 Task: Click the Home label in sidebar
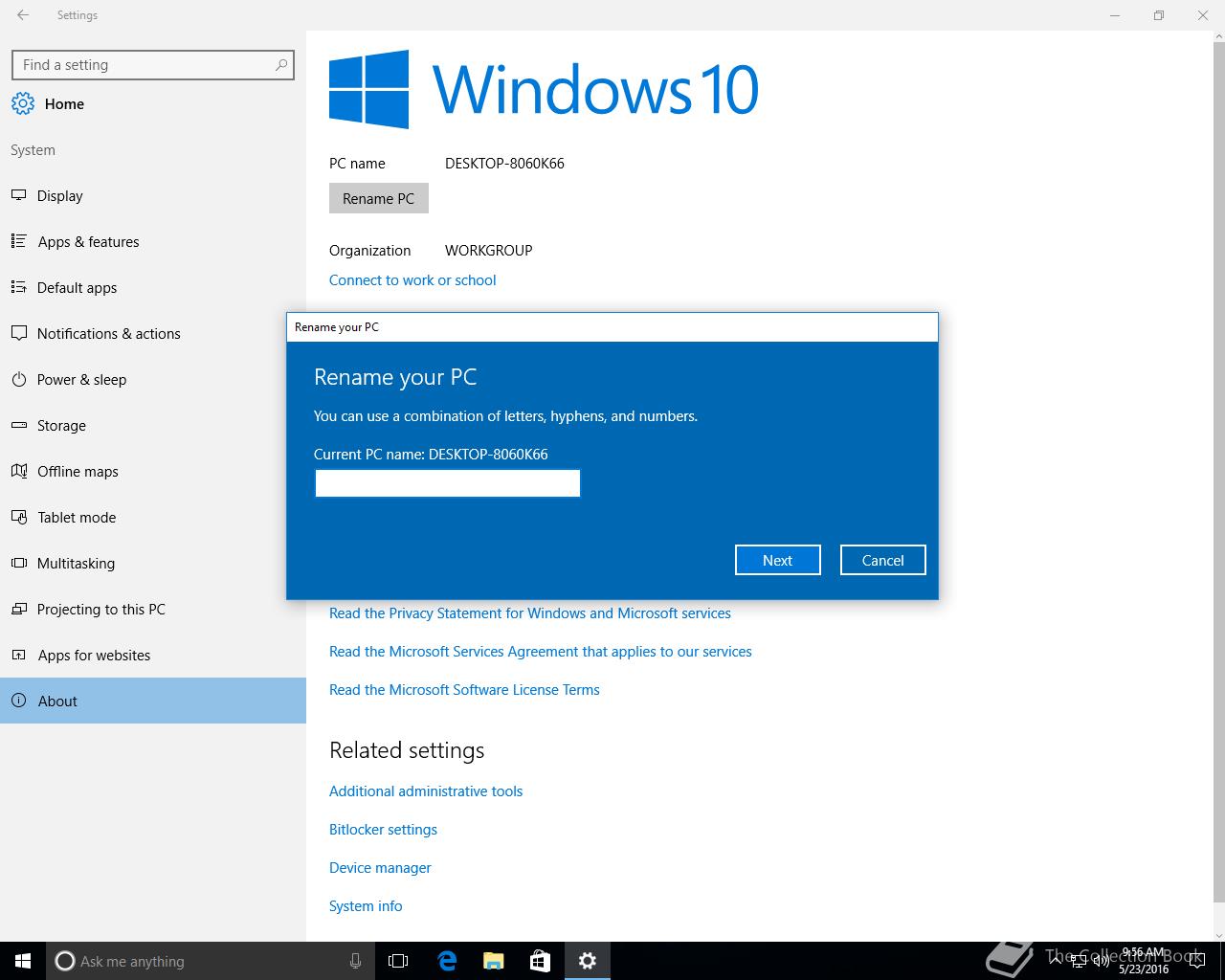[64, 103]
